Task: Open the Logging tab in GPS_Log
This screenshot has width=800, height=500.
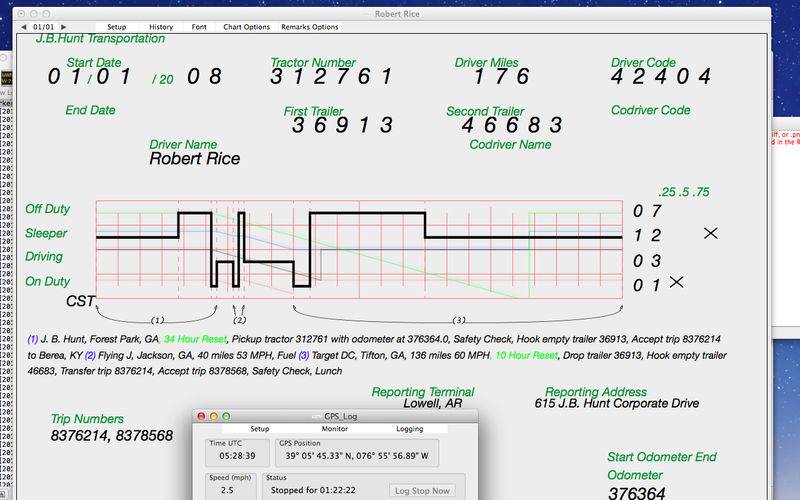Action: pyautogui.click(x=410, y=429)
